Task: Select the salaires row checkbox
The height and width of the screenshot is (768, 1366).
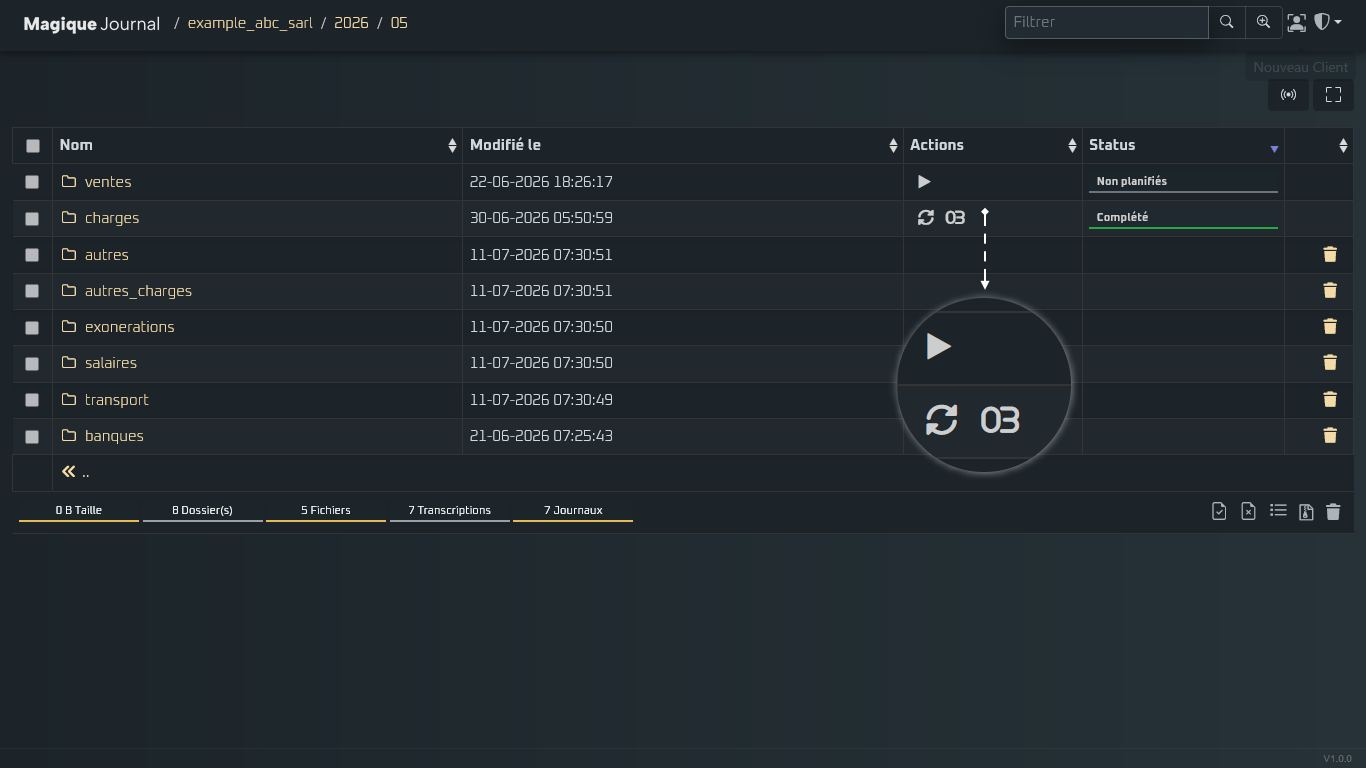Action: click(32, 363)
